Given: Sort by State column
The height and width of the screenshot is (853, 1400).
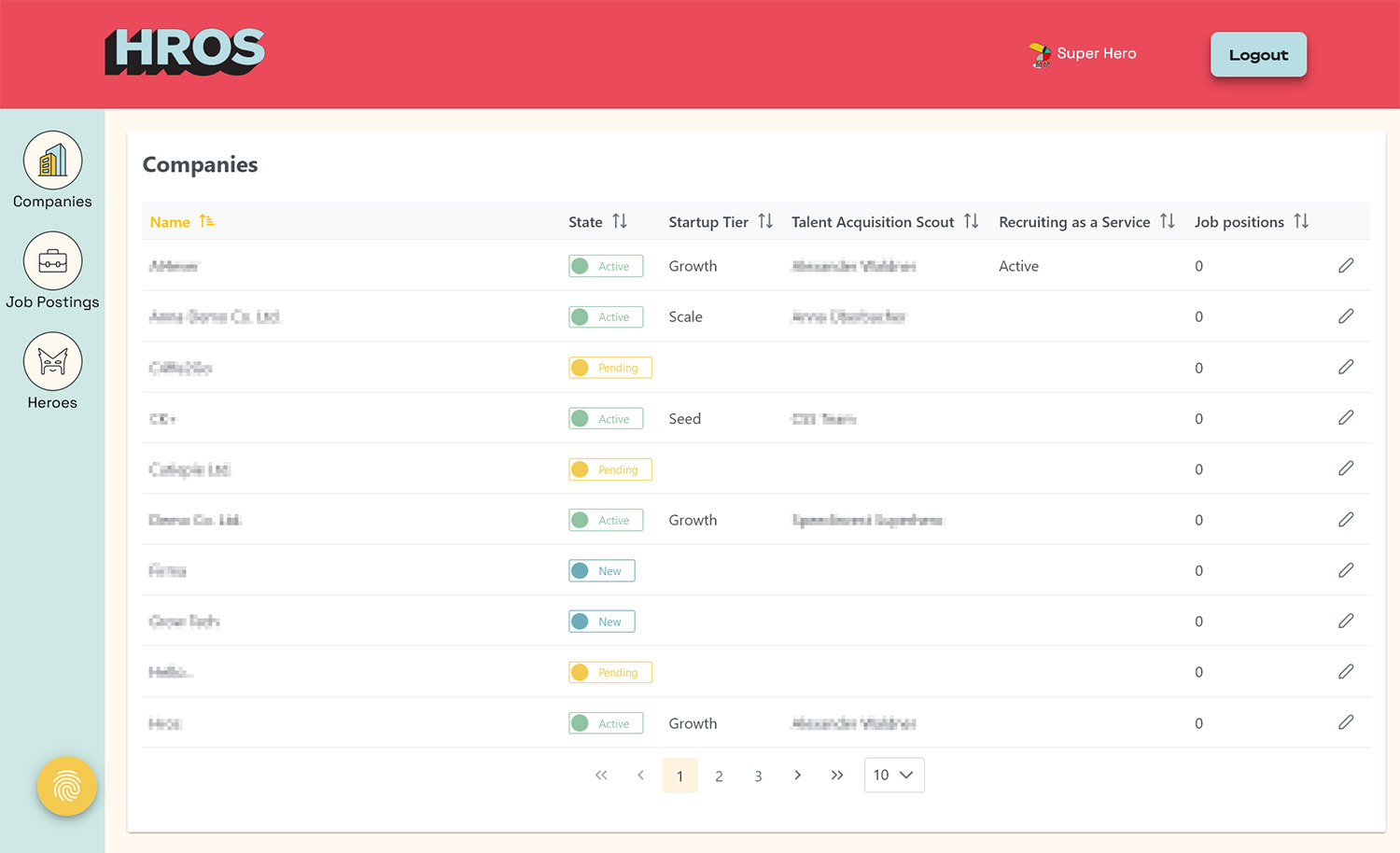Looking at the screenshot, I should point(597,222).
